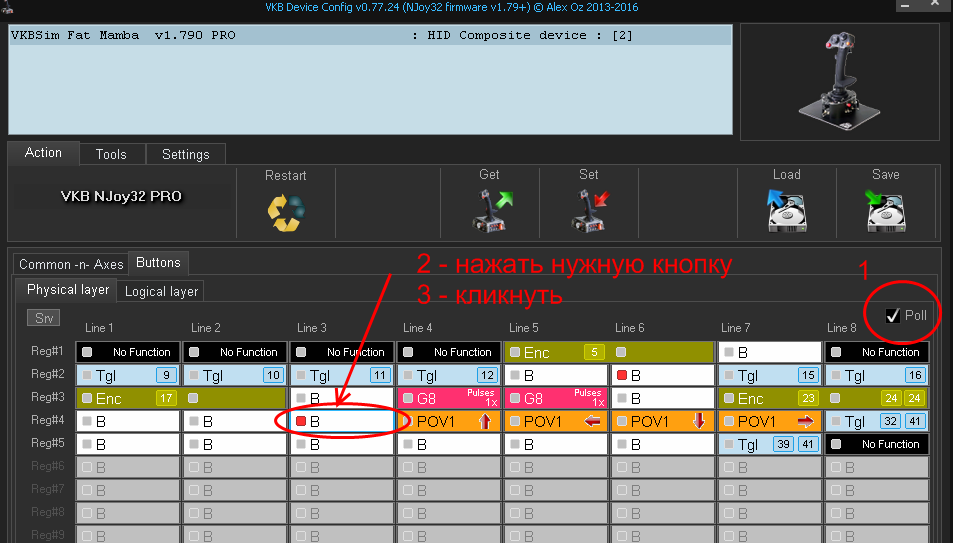Open the Tools tab
Screen dimensions: 953x543
tap(111, 154)
